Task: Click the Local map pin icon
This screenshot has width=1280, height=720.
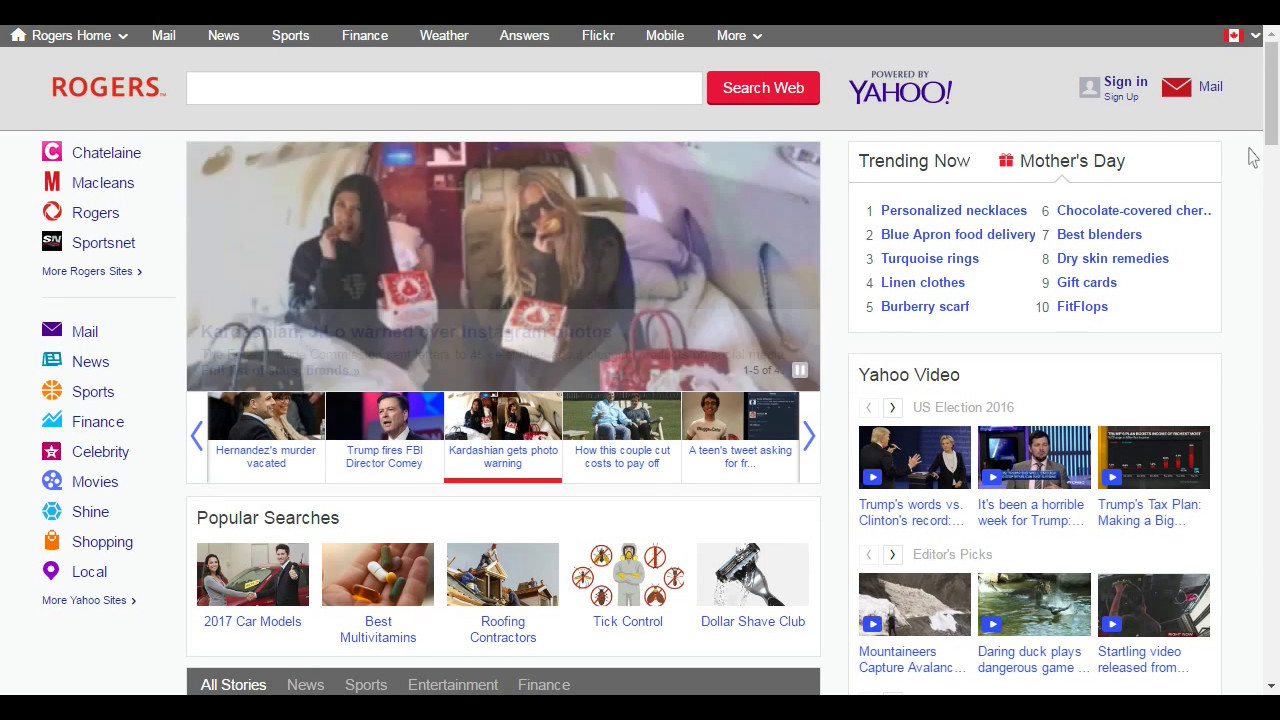Action: coord(51,571)
